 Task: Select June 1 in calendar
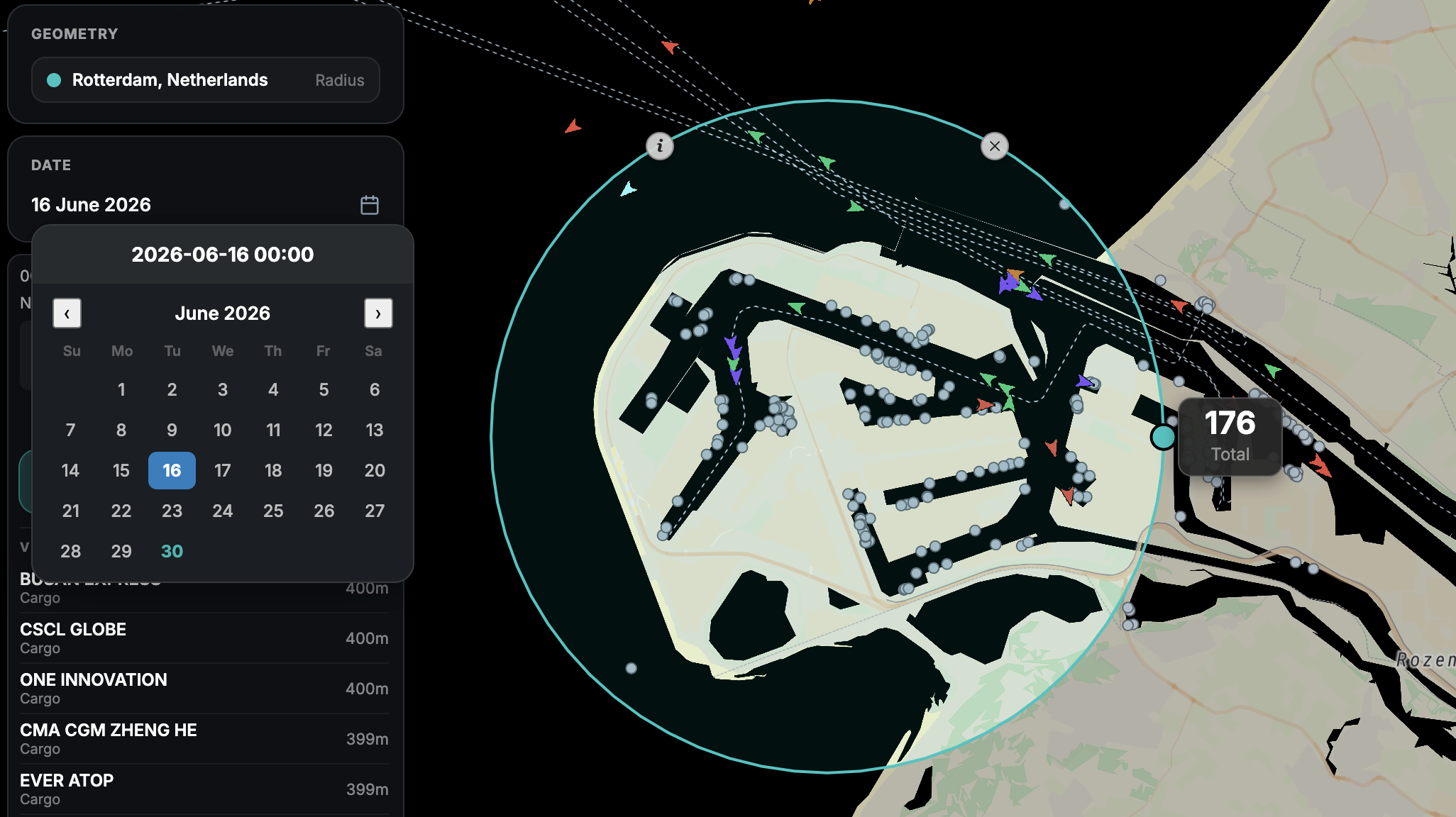121,389
